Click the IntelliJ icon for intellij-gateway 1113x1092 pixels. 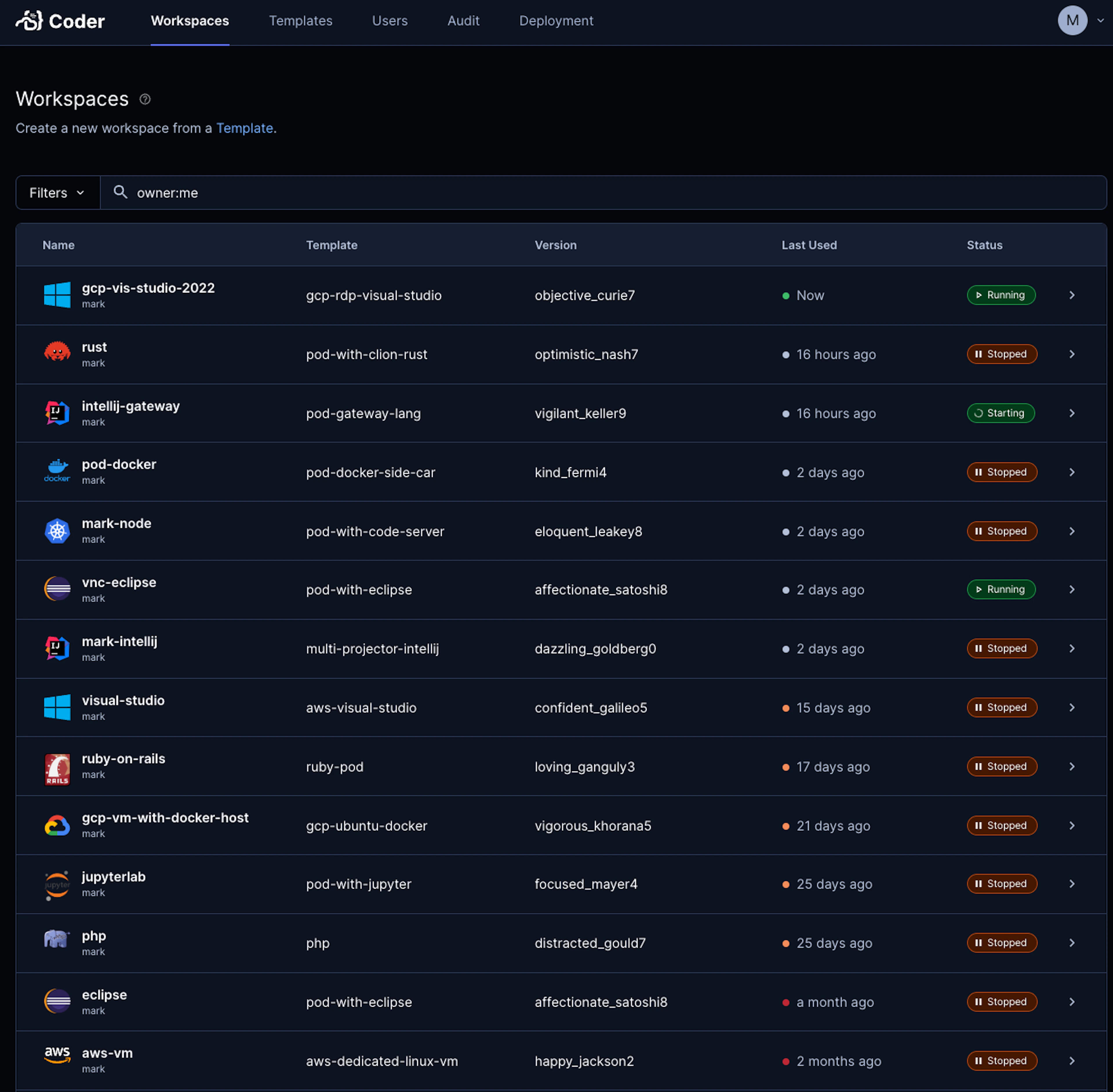coord(57,413)
